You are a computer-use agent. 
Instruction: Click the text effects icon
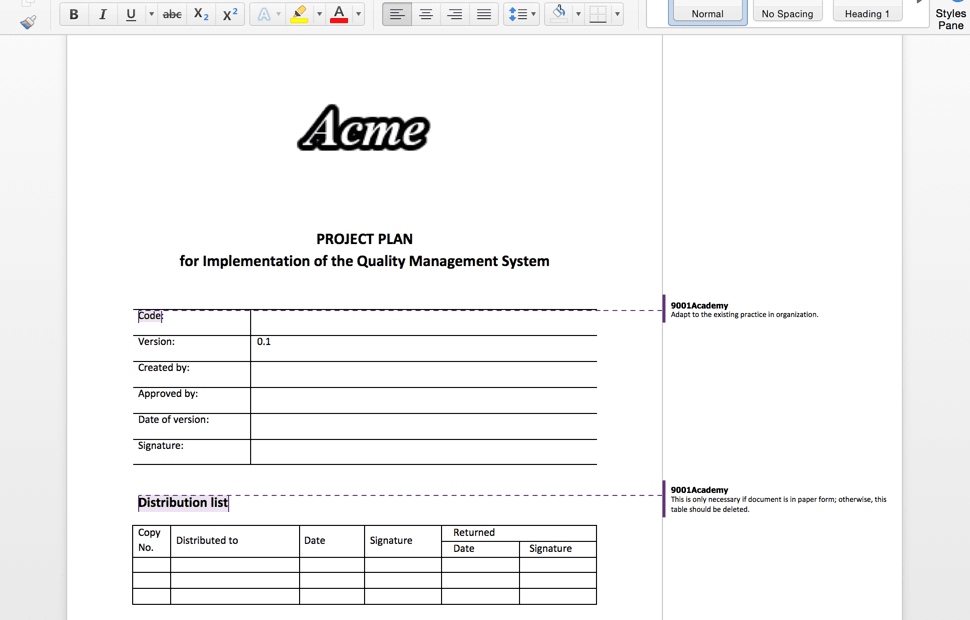point(264,14)
